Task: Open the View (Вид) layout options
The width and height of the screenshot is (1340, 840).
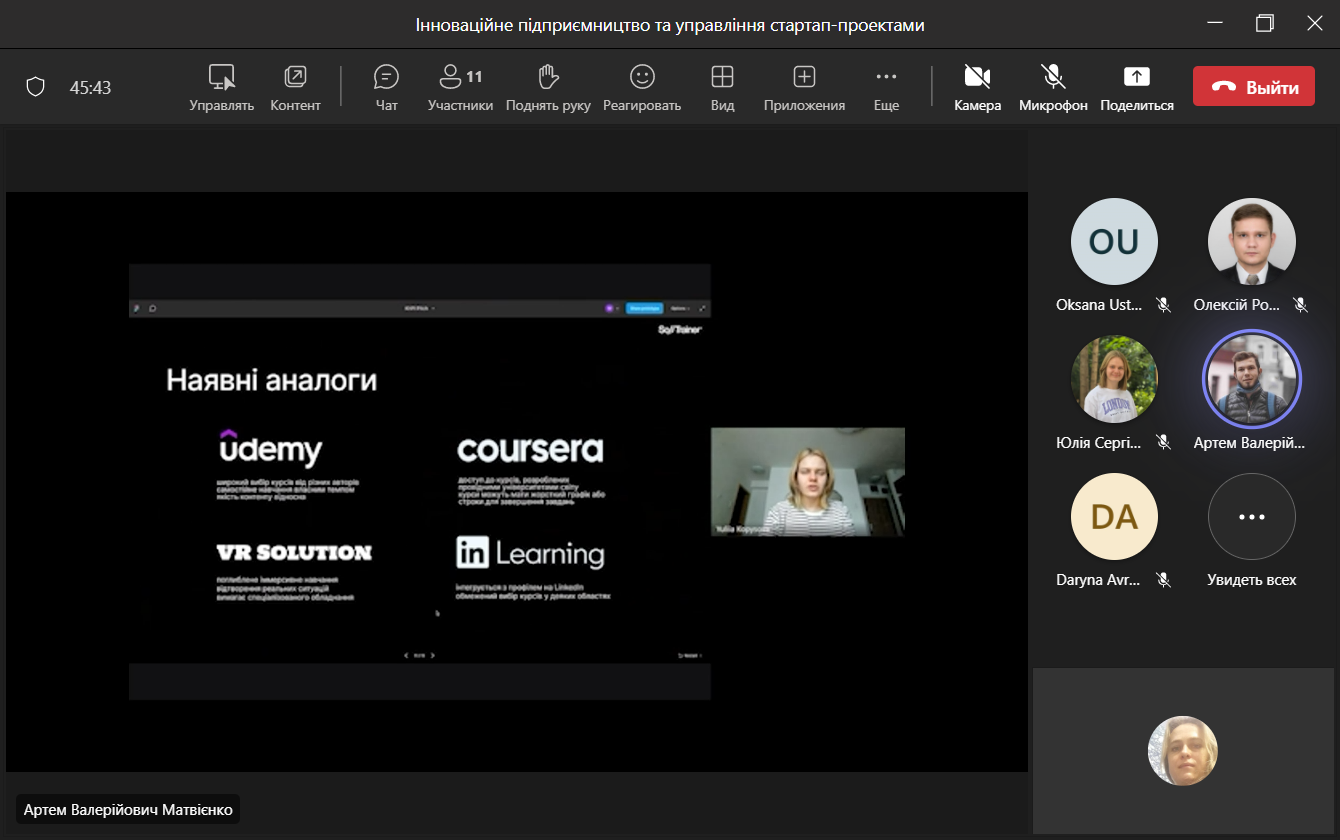Action: click(x=722, y=87)
